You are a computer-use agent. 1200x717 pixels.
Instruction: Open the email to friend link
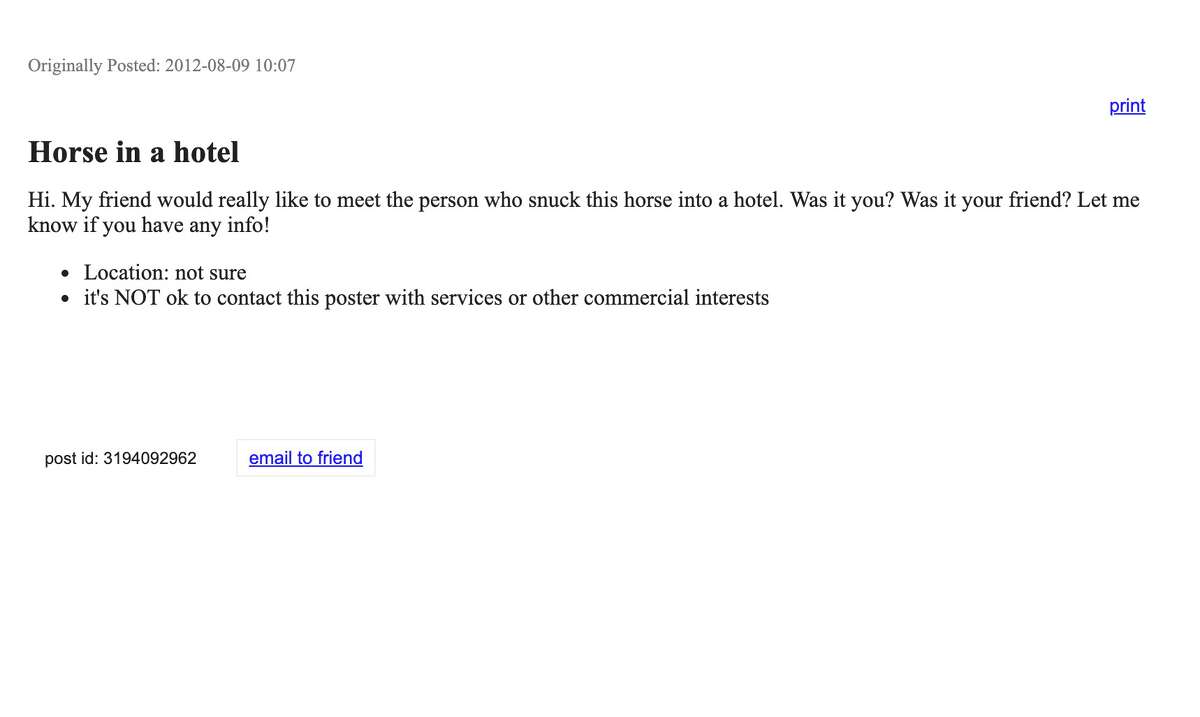(306, 458)
